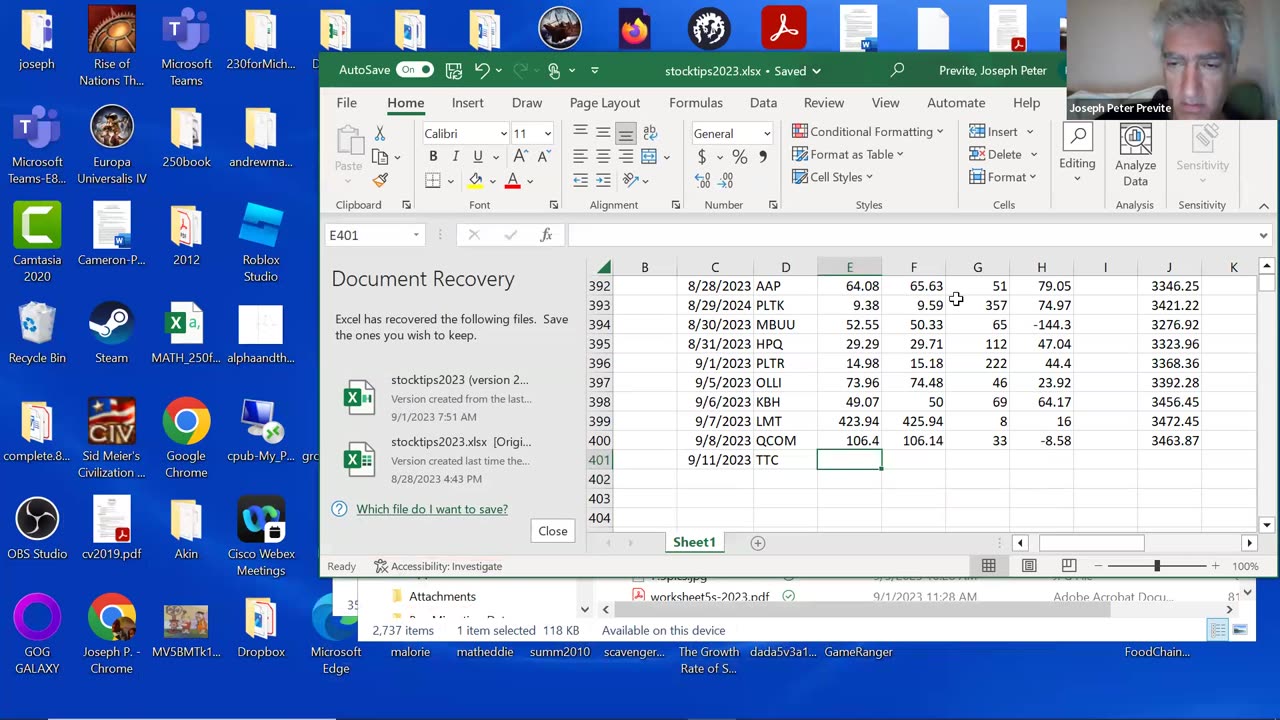
Task: Click the Analyze Data button
Action: [1135, 156]
